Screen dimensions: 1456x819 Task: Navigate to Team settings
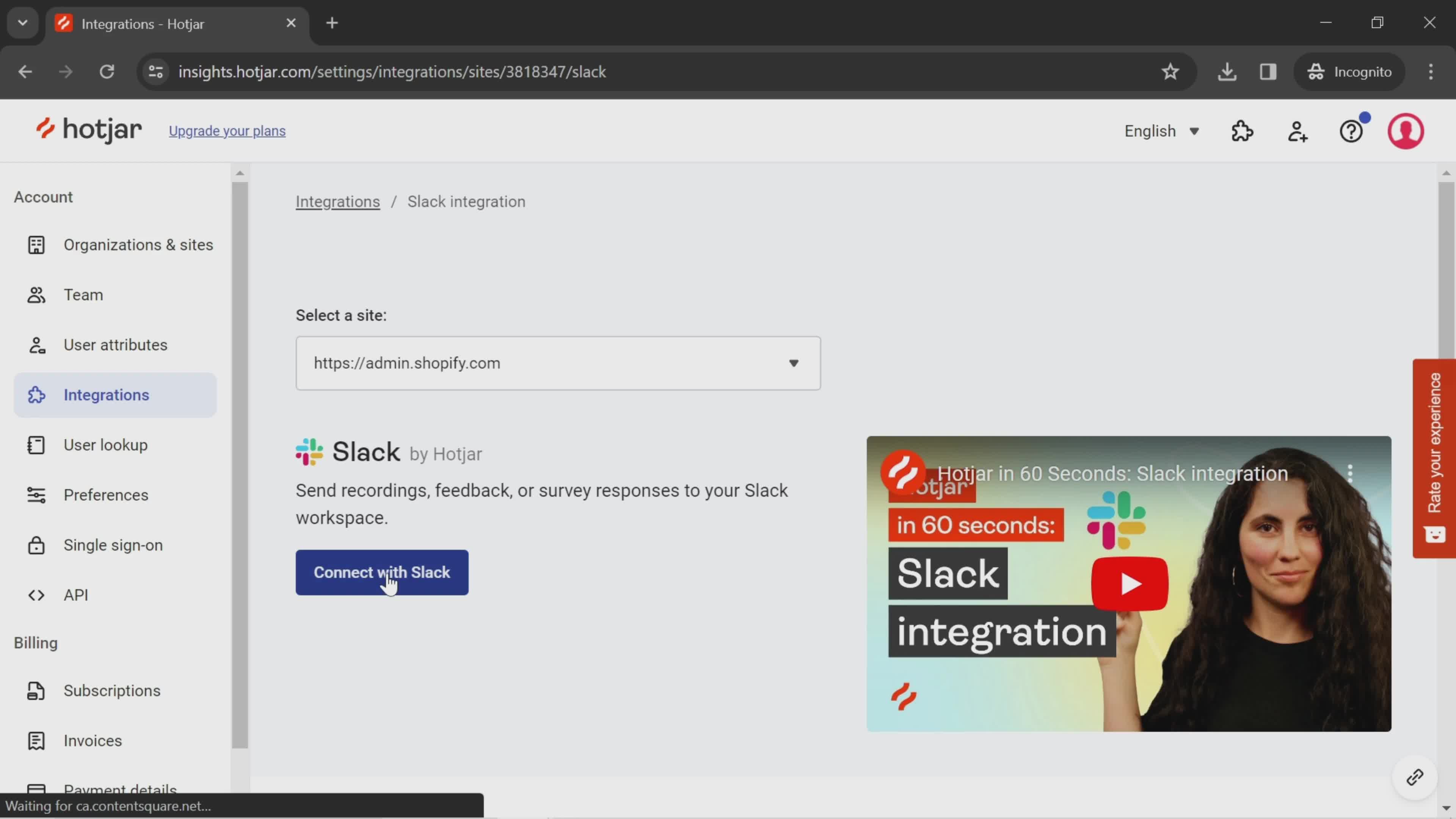(83, 294)
